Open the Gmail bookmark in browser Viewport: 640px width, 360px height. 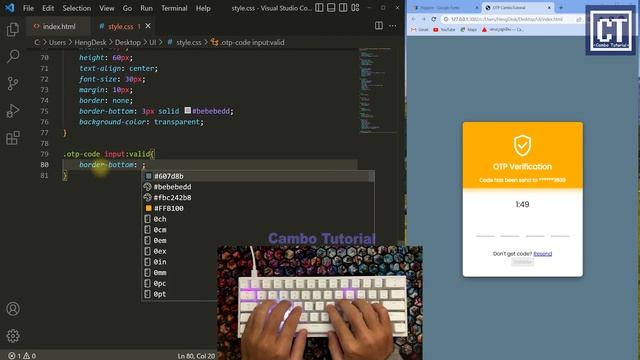420,30
